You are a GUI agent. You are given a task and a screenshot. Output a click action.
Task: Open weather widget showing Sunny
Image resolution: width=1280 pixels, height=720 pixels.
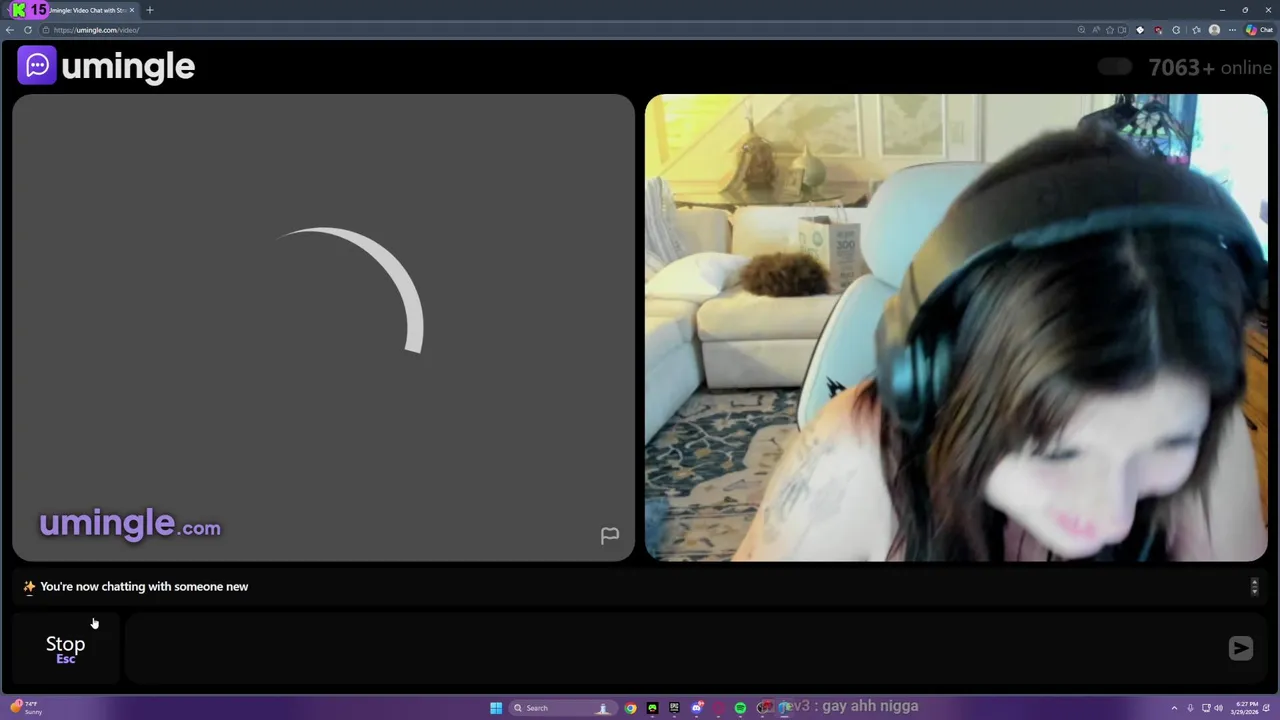(x=28, y=708)
